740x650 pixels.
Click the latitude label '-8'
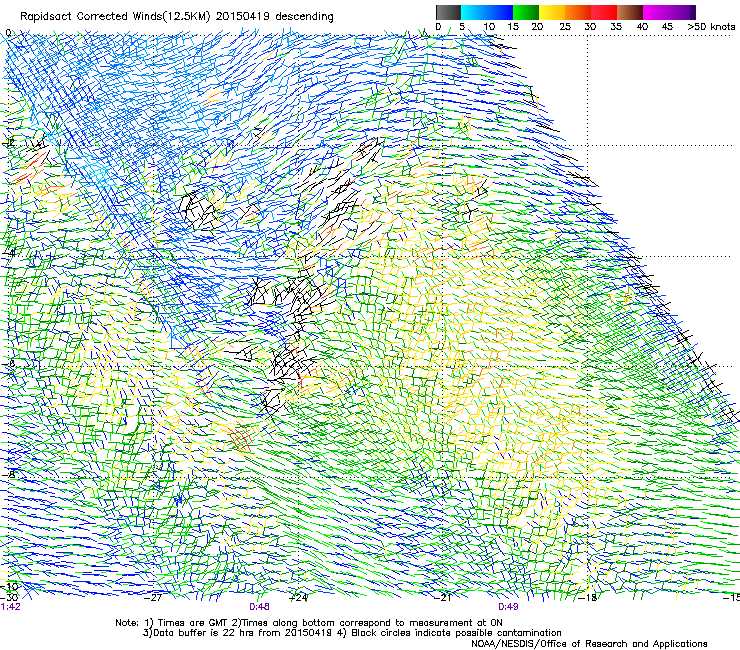click(x=8, y=474)
